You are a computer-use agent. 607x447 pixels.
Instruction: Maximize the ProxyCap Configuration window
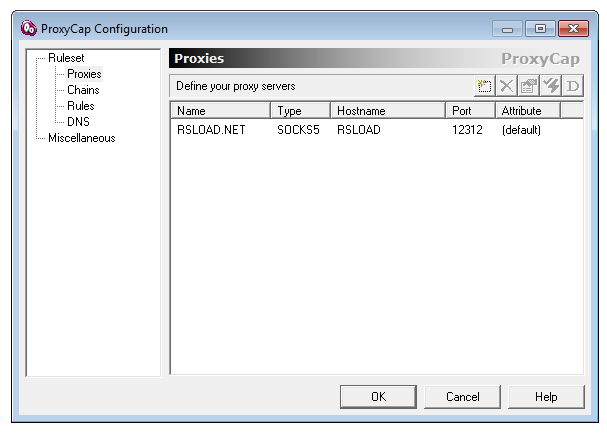pyautogui.click(x=540, y=29)
